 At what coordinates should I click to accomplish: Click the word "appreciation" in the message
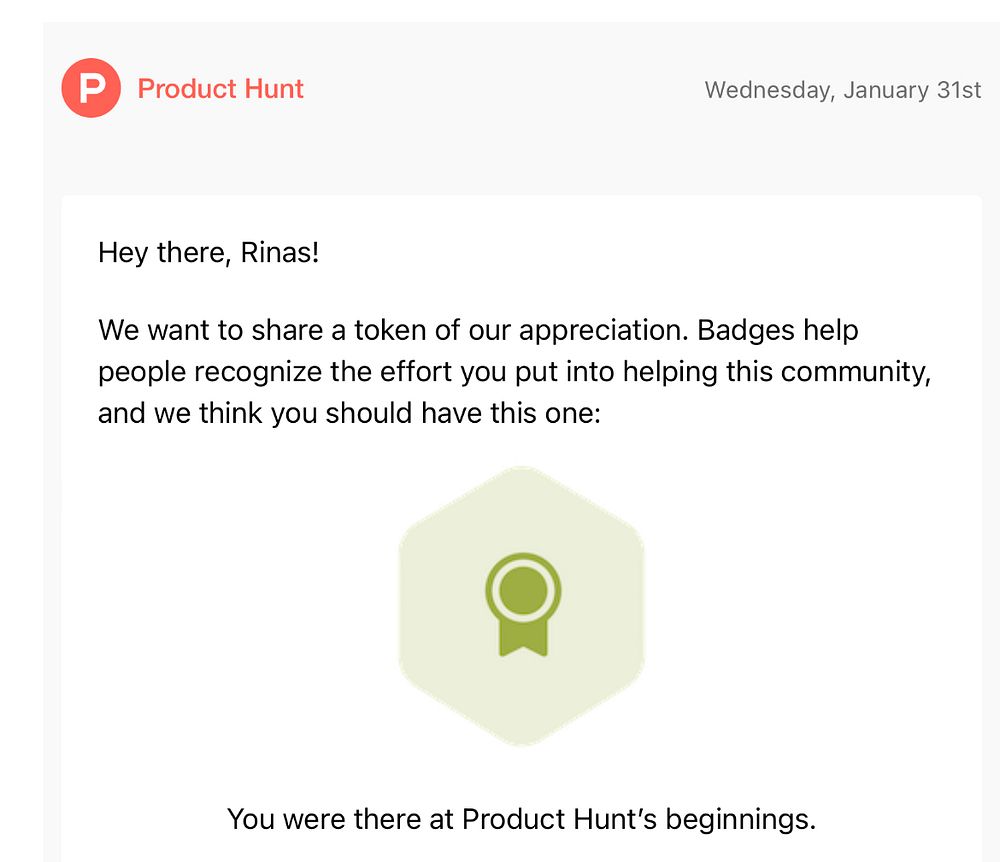click(x=603, y=330)
